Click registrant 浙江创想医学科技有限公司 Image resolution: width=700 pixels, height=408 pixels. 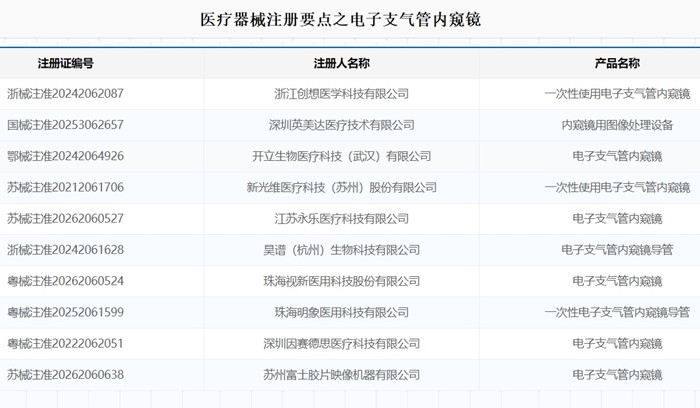pos(342,94)
